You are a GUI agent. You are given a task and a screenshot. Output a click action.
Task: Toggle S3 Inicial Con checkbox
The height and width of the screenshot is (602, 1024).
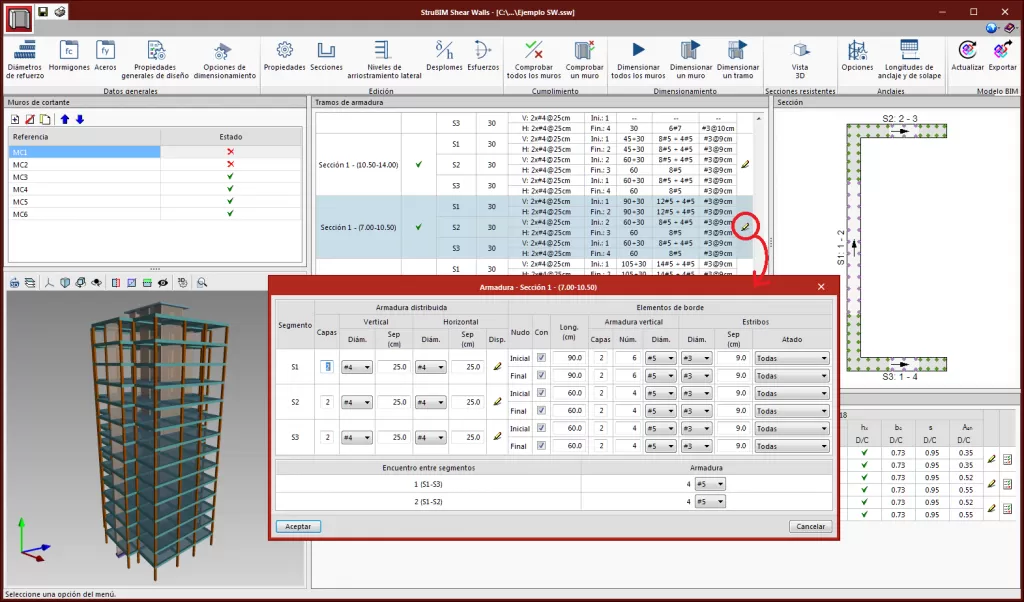(x=541, y=428)
